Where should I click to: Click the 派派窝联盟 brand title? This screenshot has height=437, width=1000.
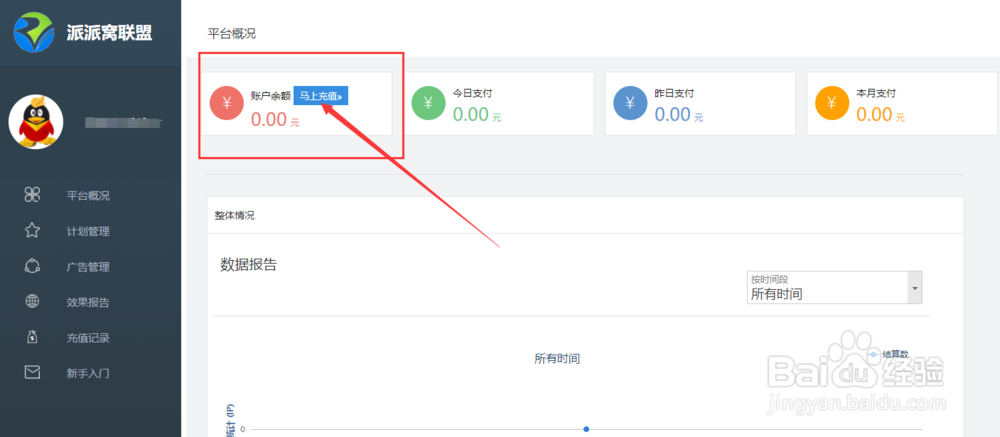pos(109,33)
